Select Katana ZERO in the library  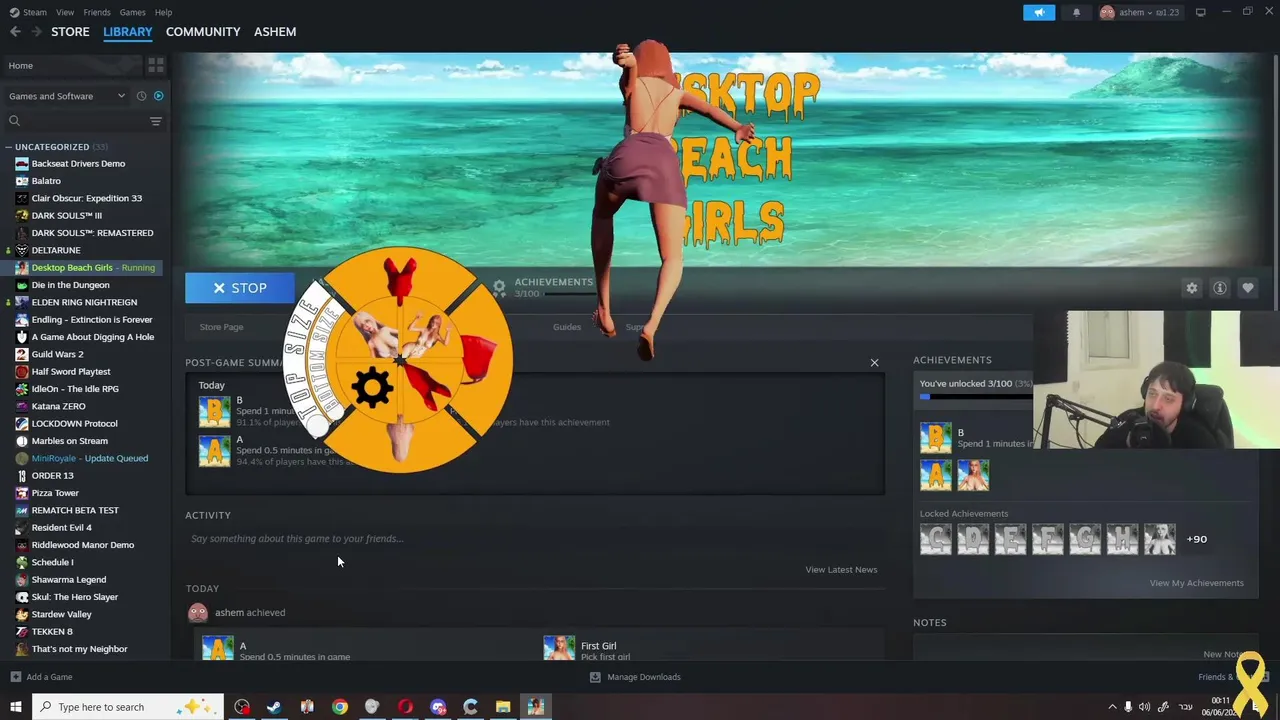(58, 406)
